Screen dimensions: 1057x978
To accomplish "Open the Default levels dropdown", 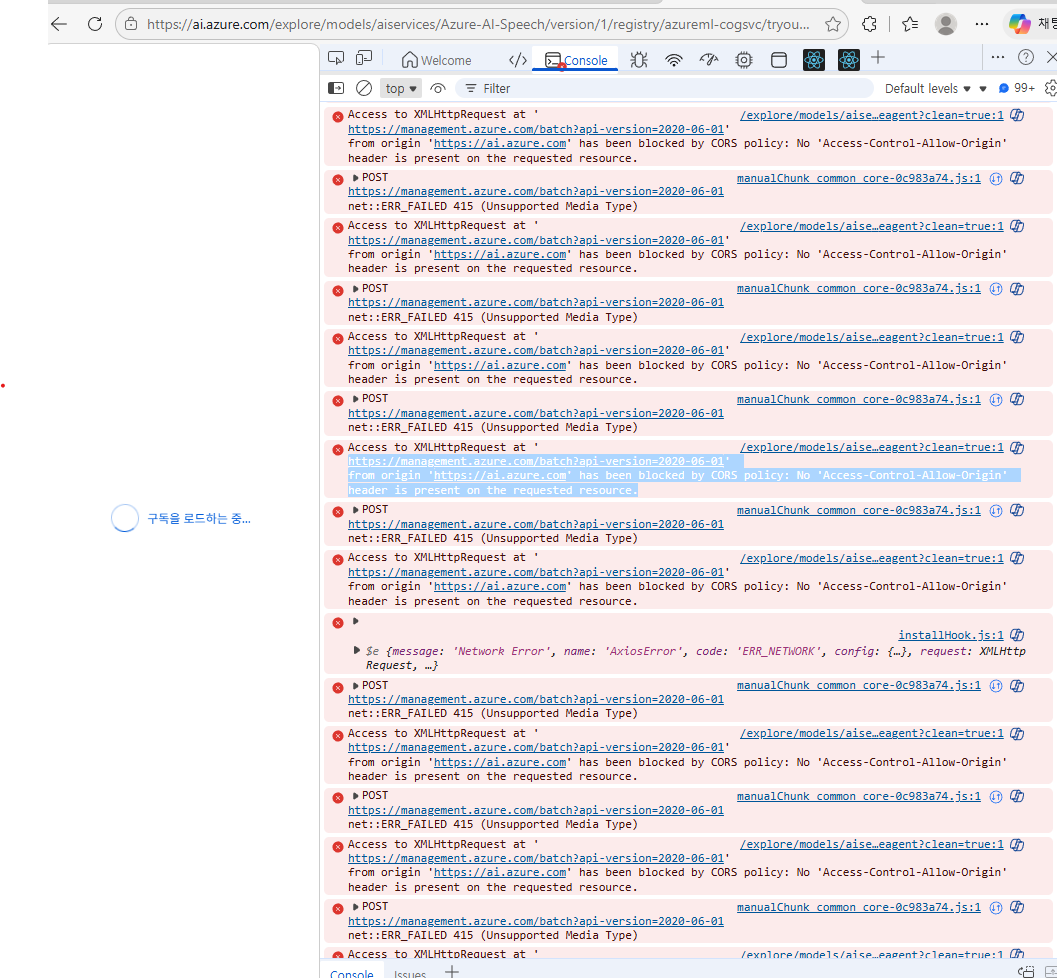I will (x=928, y=88).
